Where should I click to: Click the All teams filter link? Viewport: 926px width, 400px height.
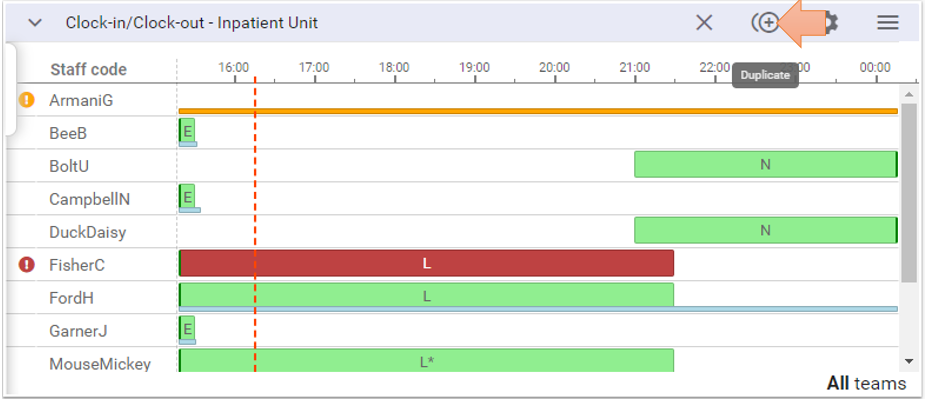tap(865, 384)
